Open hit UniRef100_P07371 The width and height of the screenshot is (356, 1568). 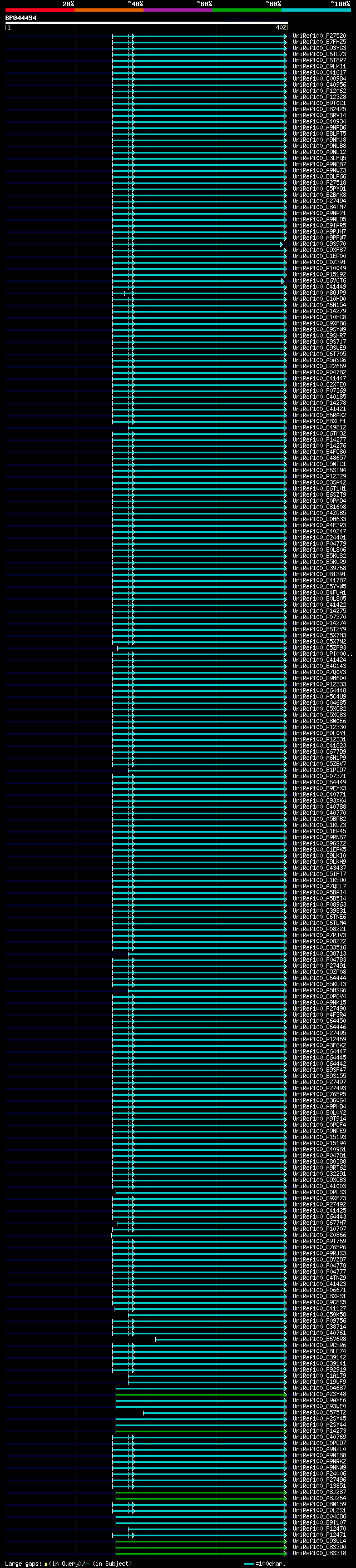tap(319, 776)
